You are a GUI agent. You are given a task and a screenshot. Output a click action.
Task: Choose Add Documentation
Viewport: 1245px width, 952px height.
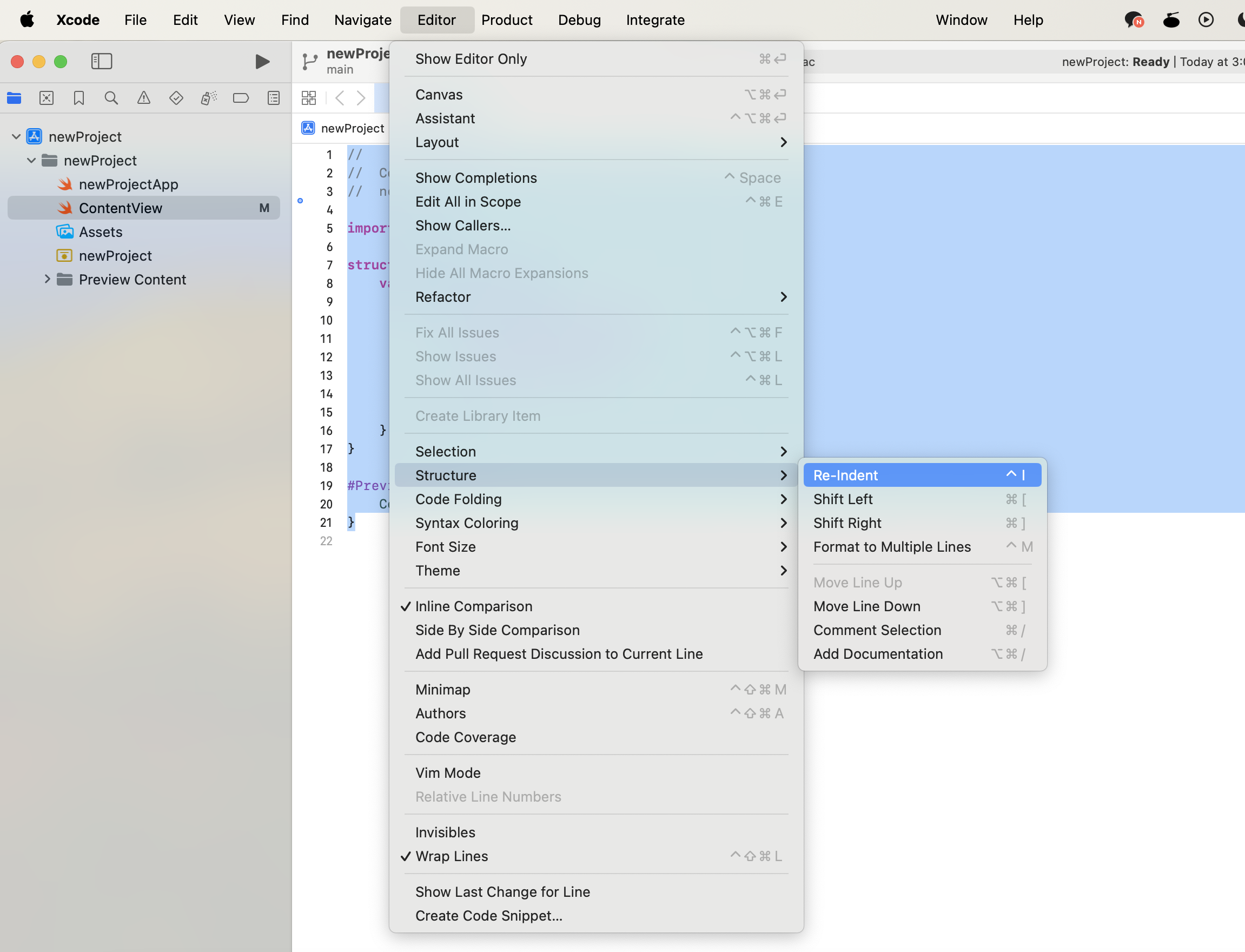[x=922, y=654]
